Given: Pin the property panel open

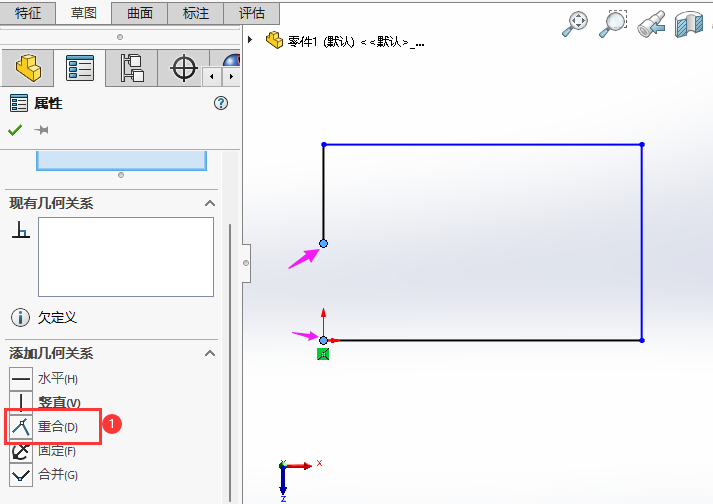Looking at the screenshot, I should click(41, 131).
